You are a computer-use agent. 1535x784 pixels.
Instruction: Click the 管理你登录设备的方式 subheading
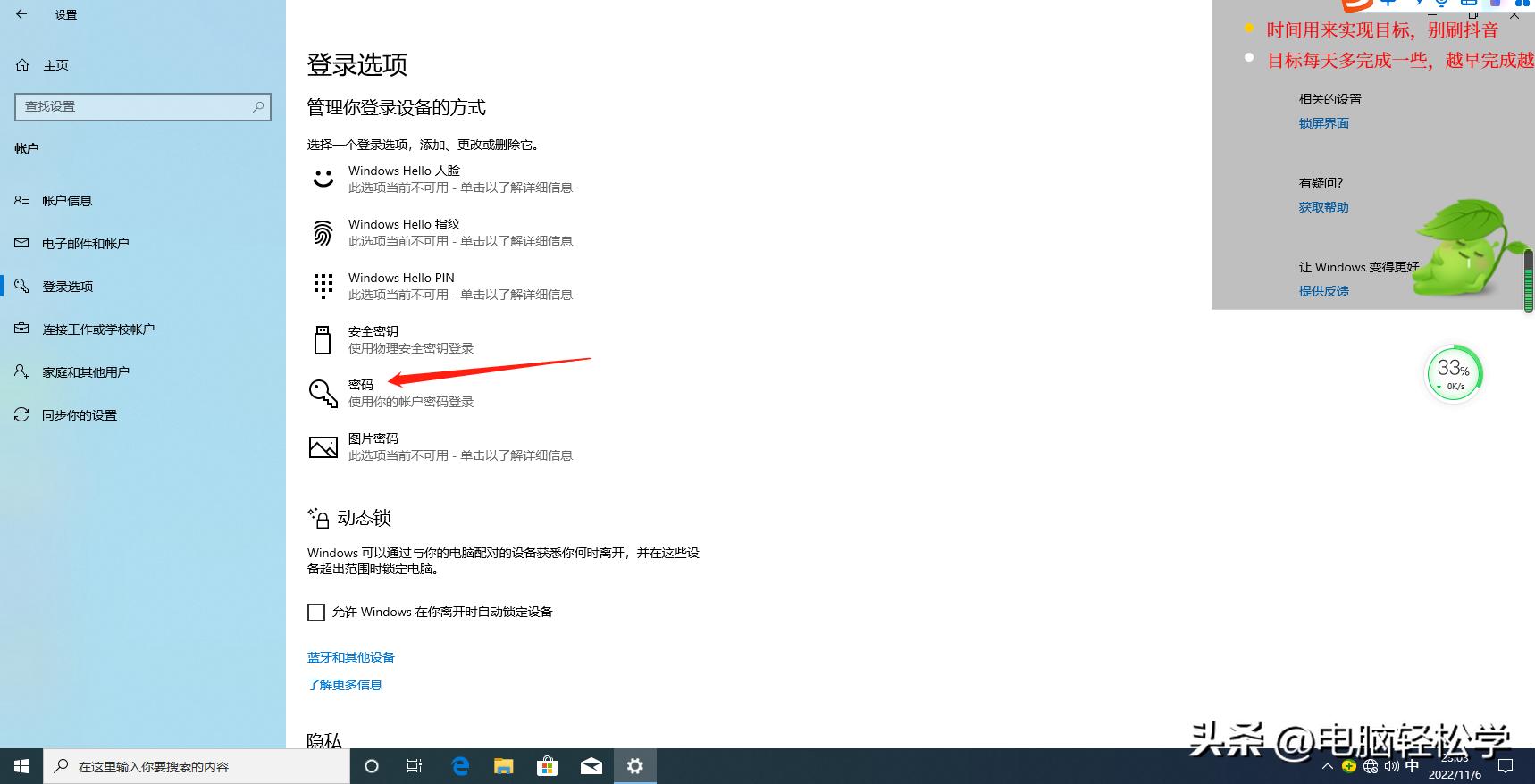(x=397, y=108)
